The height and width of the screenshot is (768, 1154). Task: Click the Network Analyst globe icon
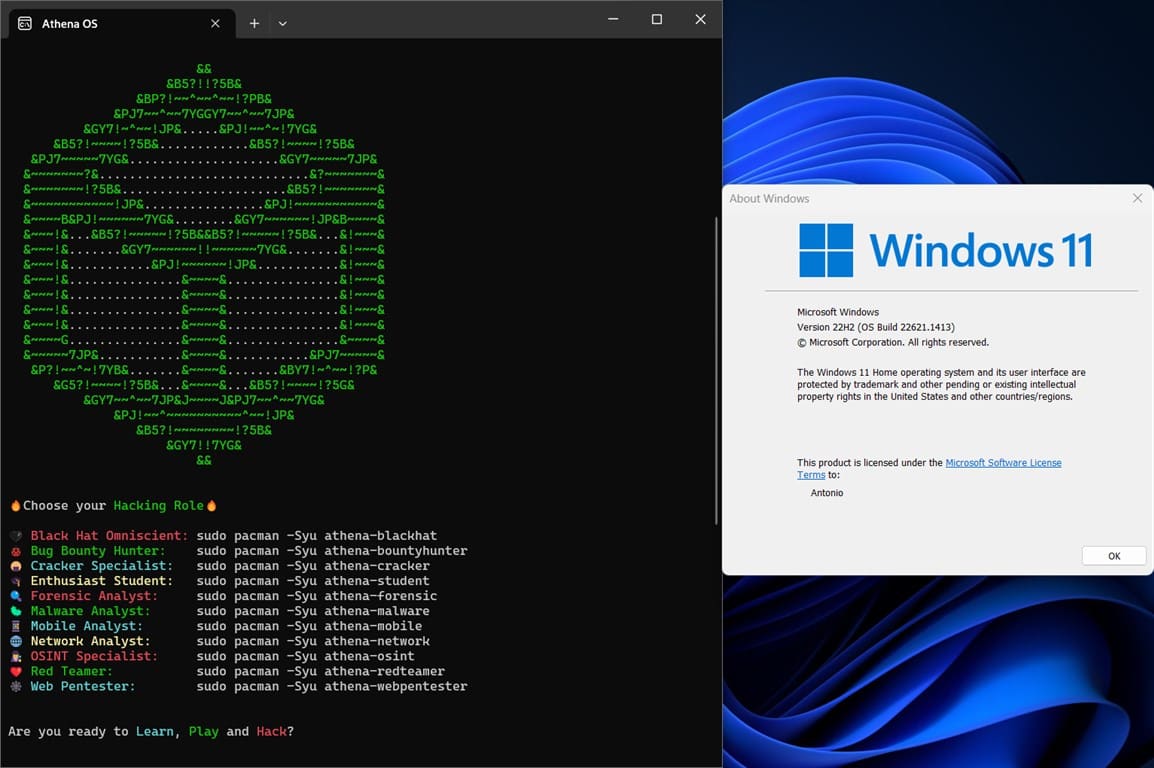tap(17, 640)
